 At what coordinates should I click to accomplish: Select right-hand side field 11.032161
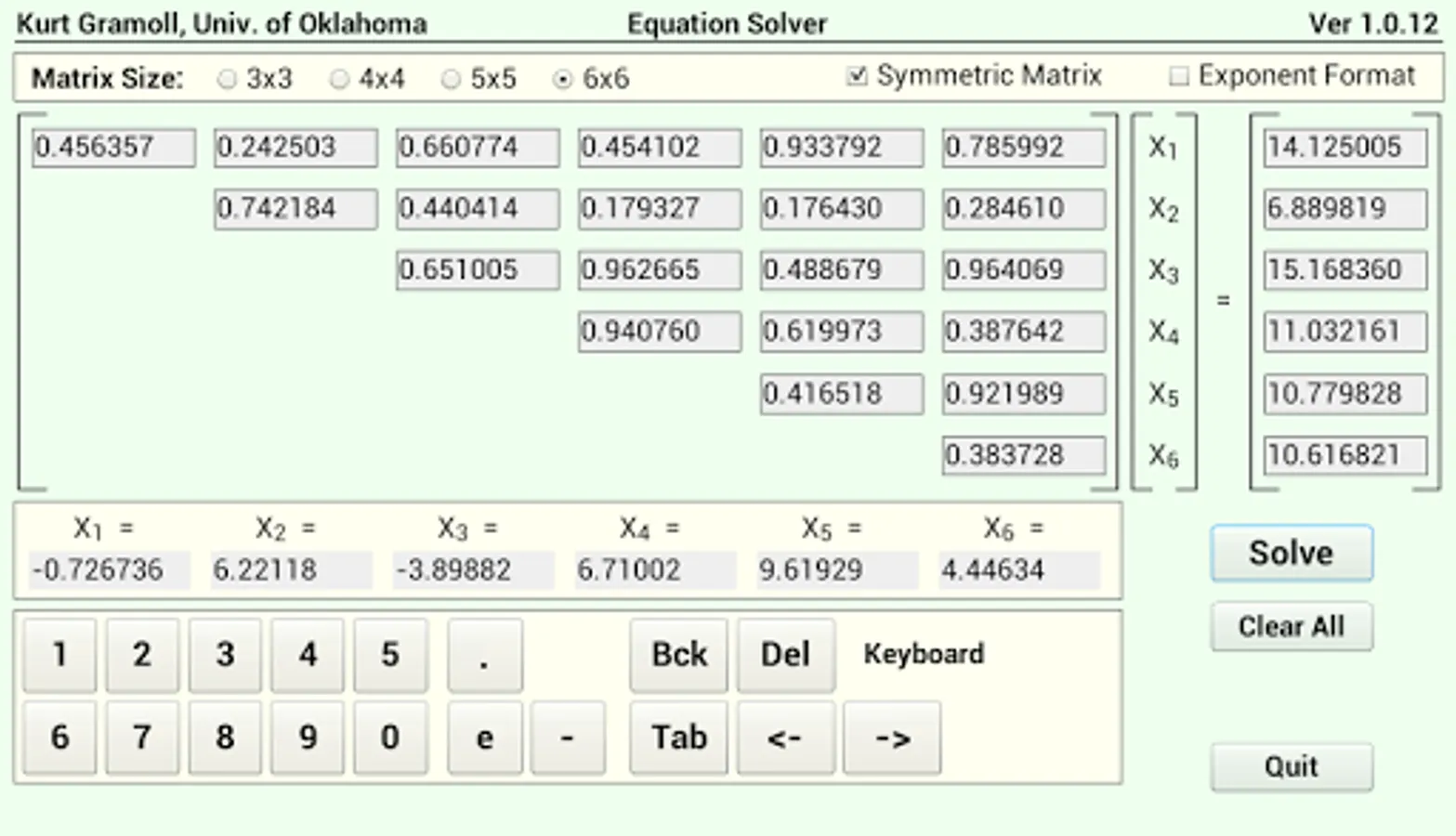(1345, 332)
